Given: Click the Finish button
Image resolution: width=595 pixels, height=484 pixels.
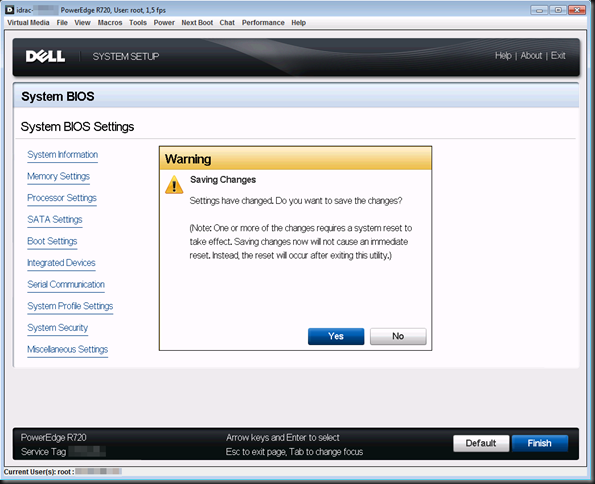Looking at the screenshot, I should [540, 443].
